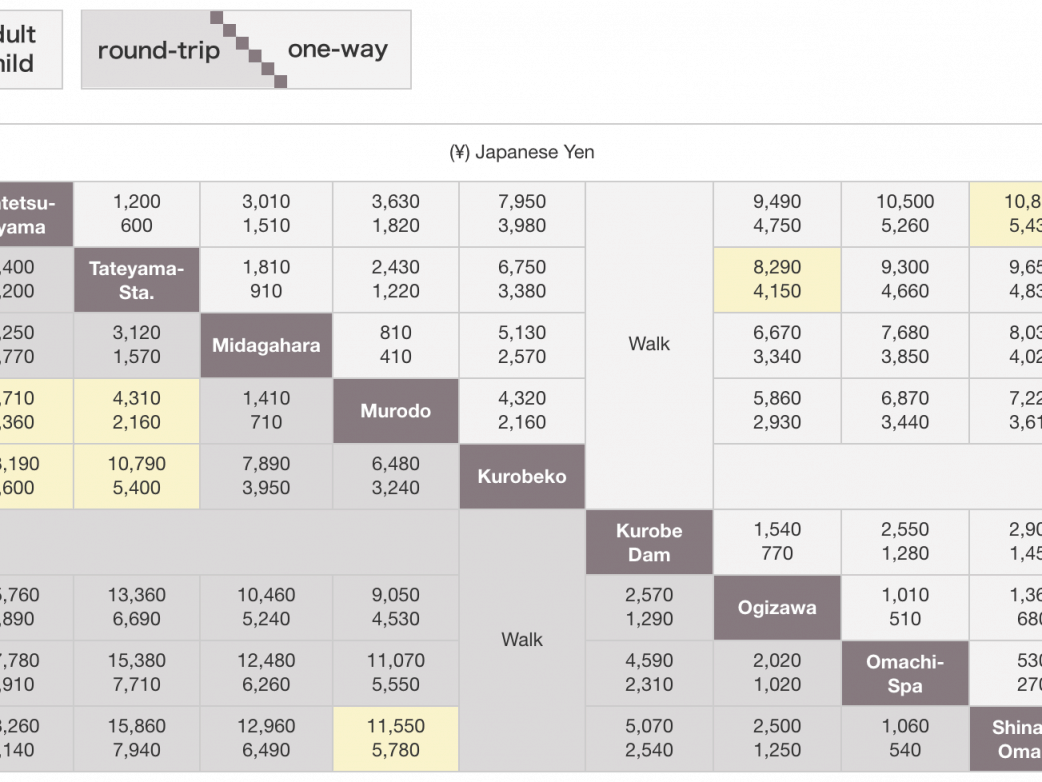Click the (¥) Japanese Yen label
Screen dimensions: 1042x782
(x=521, y=153)
